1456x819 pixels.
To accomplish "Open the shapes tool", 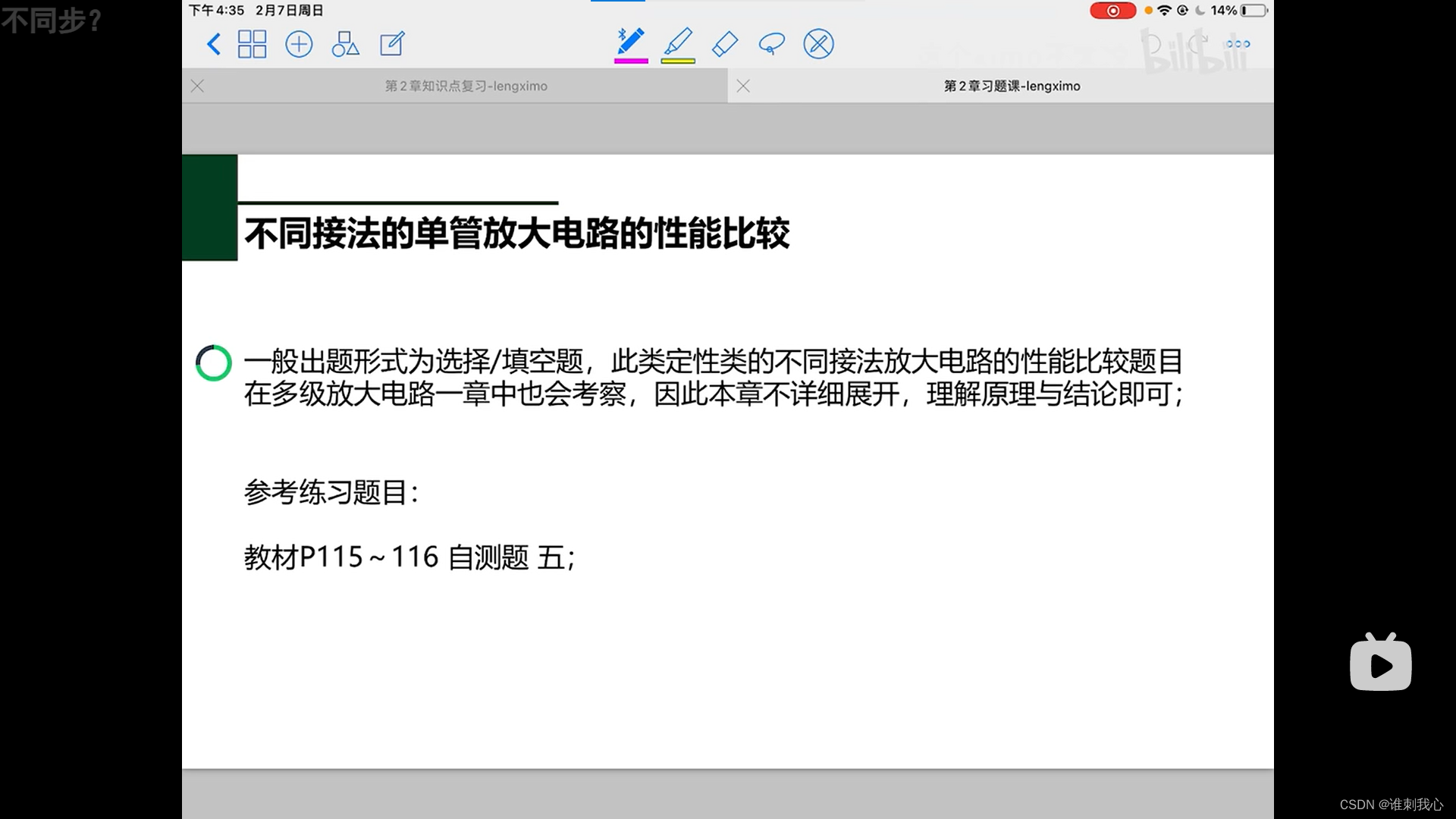I will [x=345, y=44].
